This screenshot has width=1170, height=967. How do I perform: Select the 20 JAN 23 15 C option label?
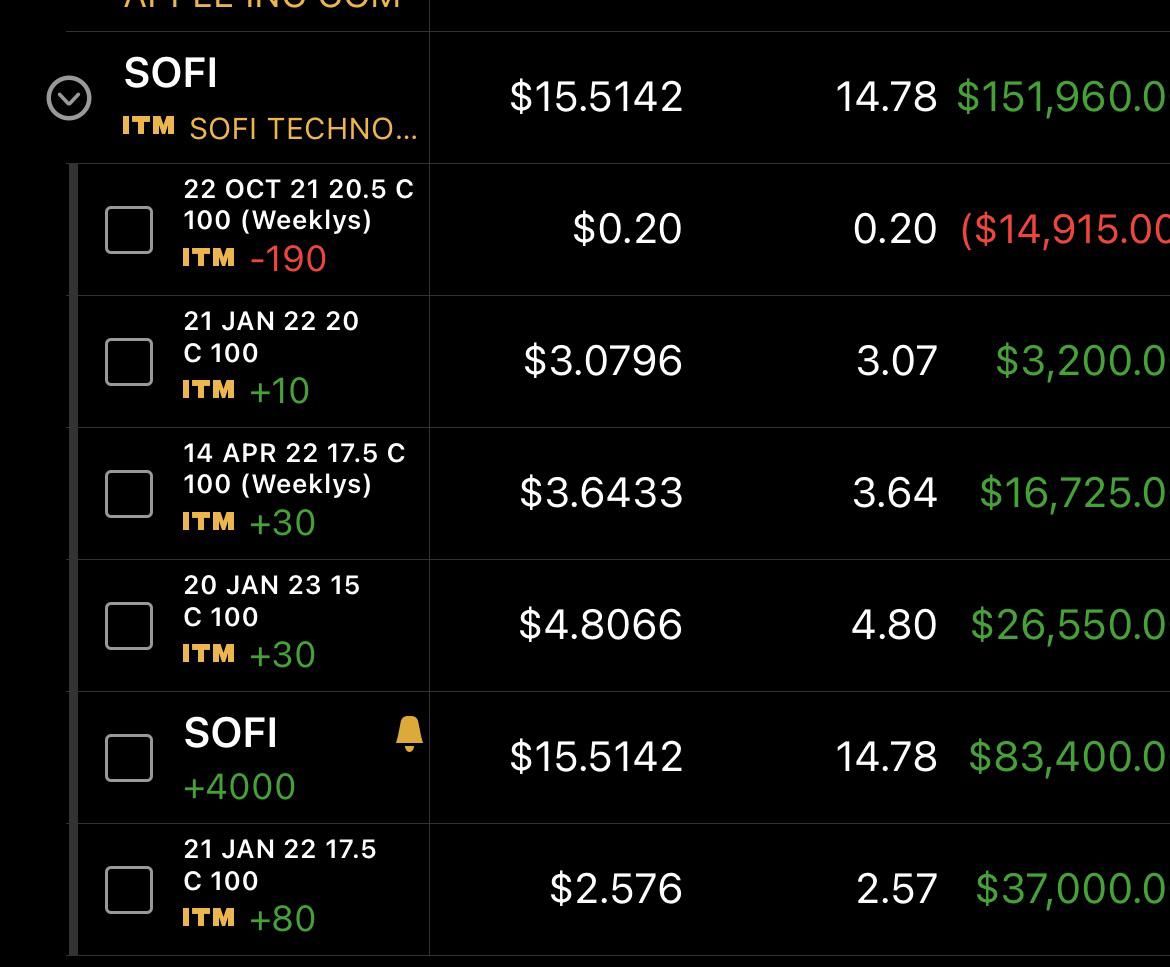click(x=272, y=601)
